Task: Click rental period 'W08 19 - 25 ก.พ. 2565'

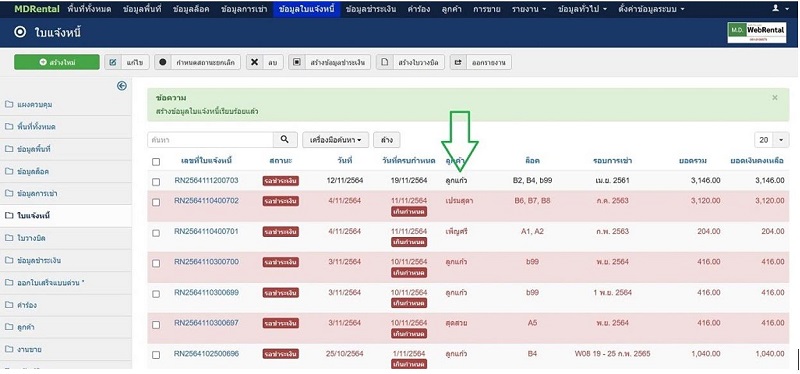Action: click(612, 354)
